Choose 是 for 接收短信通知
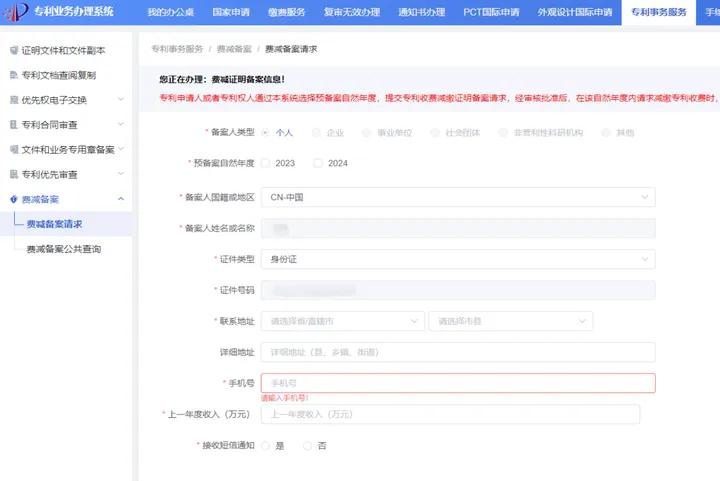720x481 pixels. point(265,446)
